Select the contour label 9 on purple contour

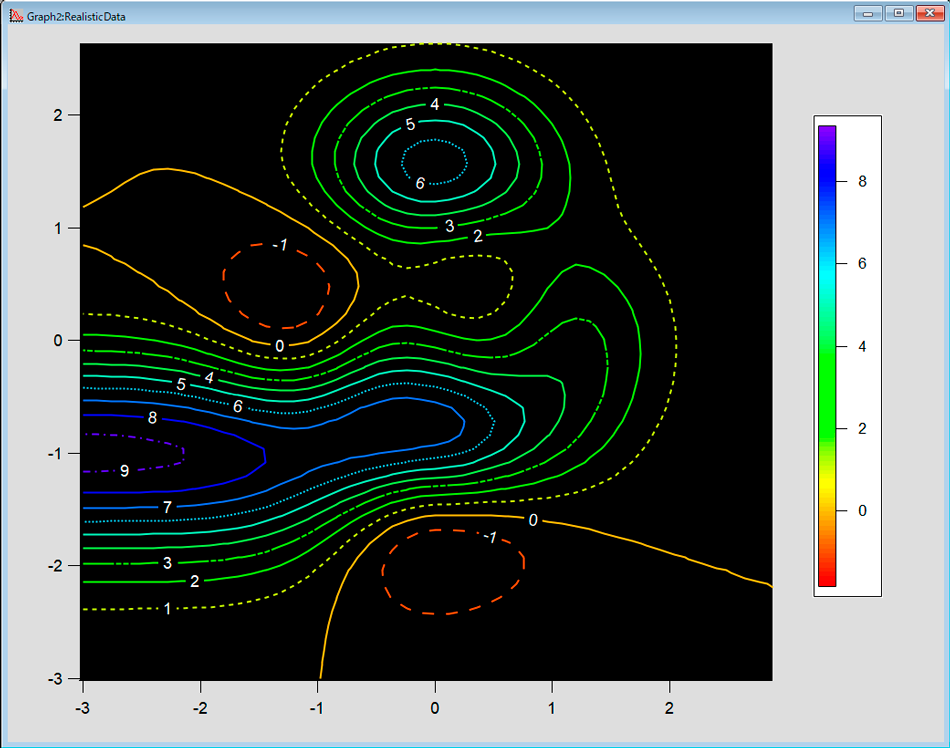click(124, 471)
